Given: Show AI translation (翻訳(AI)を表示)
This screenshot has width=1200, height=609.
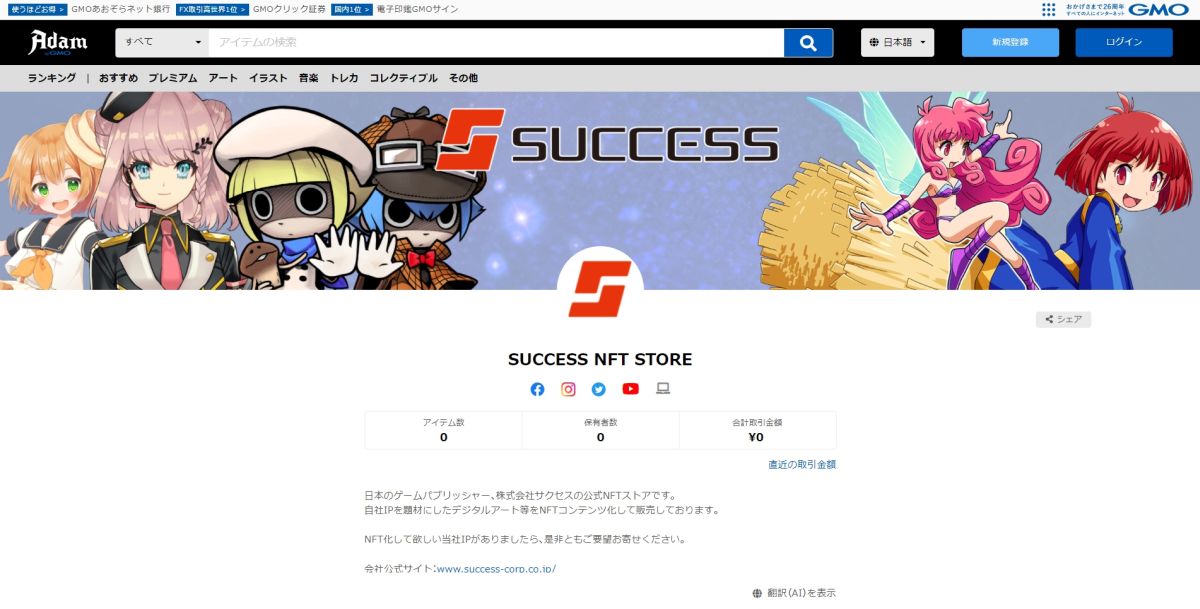Looking at the screenshot, I should coord(794,593).
